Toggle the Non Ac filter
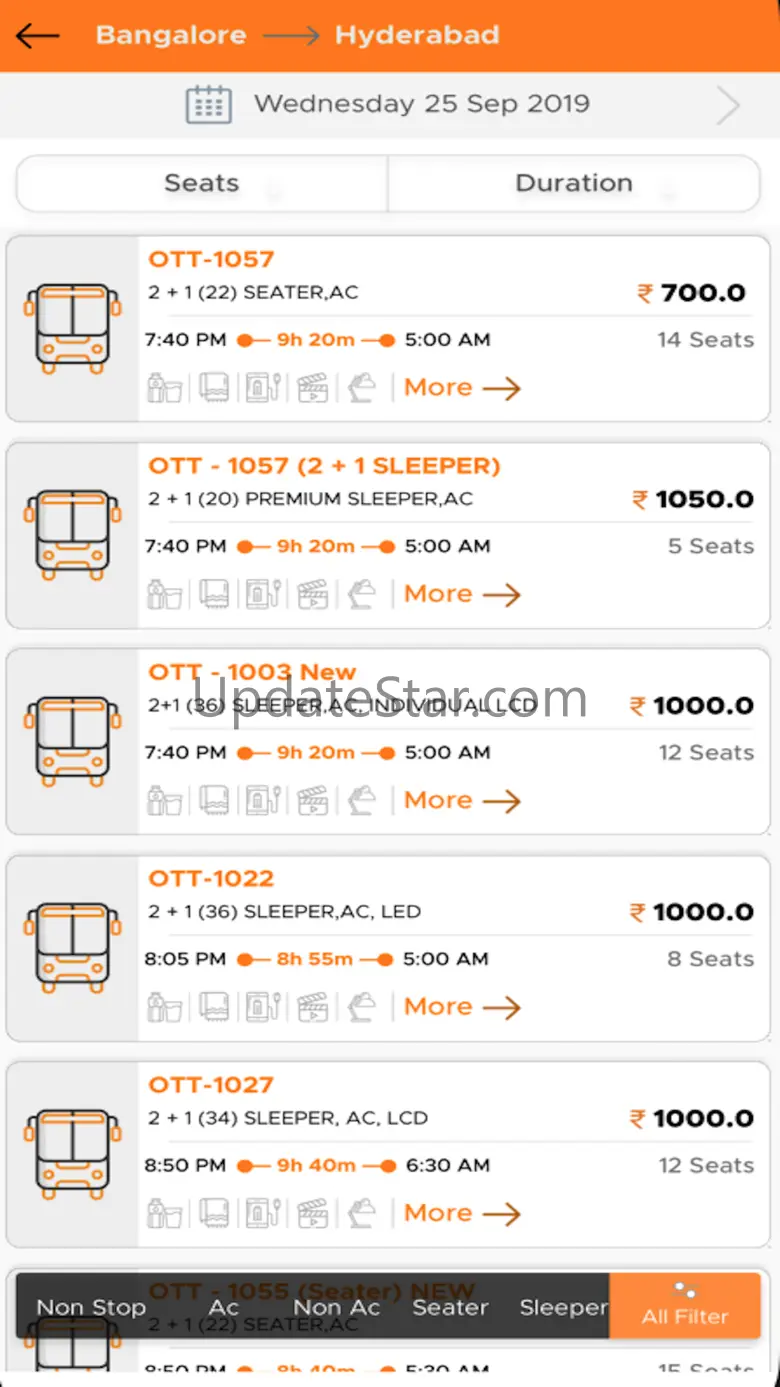This screenshot has width=780, height=1387. (336, 1307)
